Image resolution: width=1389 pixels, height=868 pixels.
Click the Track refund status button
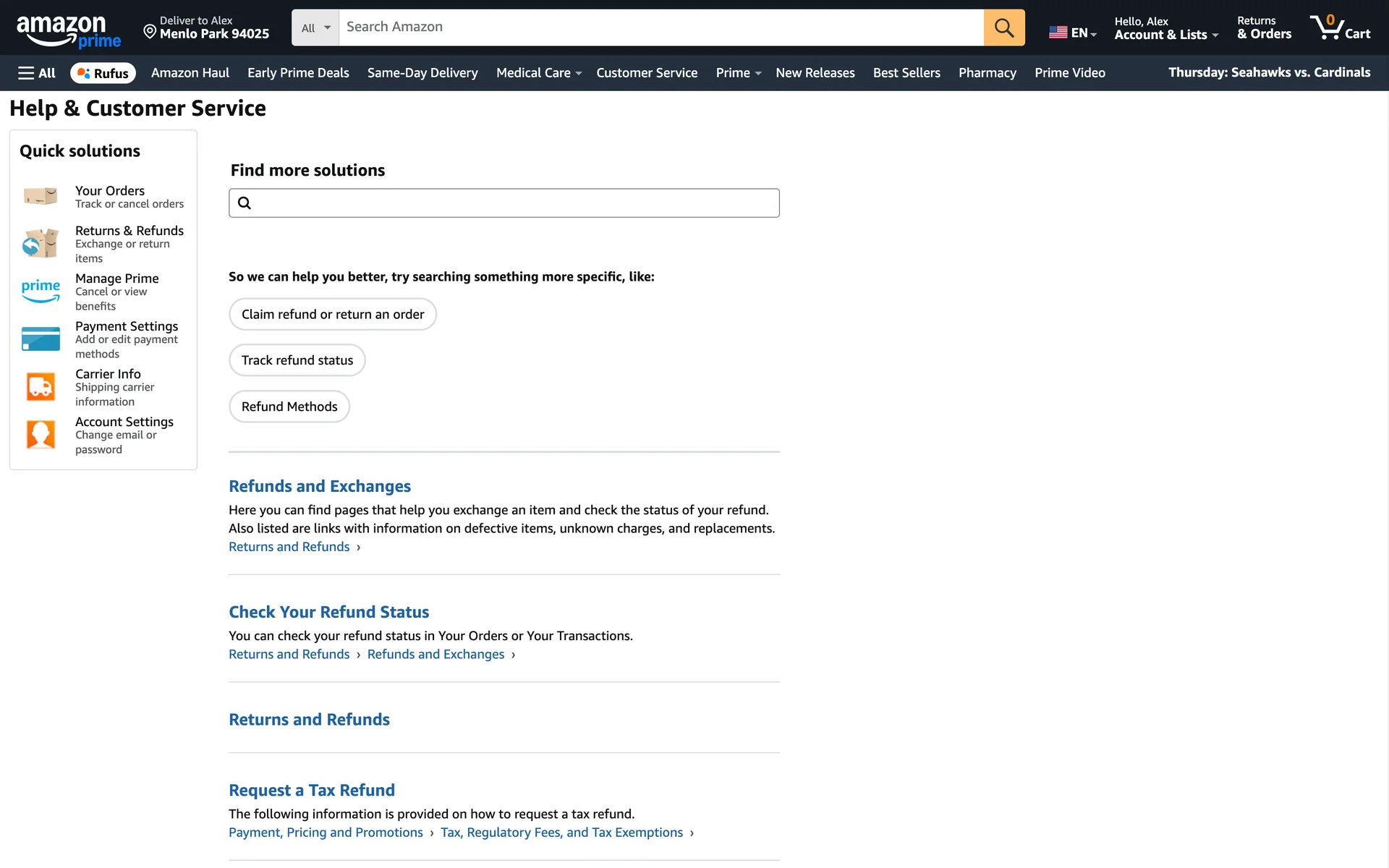tap(297, 360)
